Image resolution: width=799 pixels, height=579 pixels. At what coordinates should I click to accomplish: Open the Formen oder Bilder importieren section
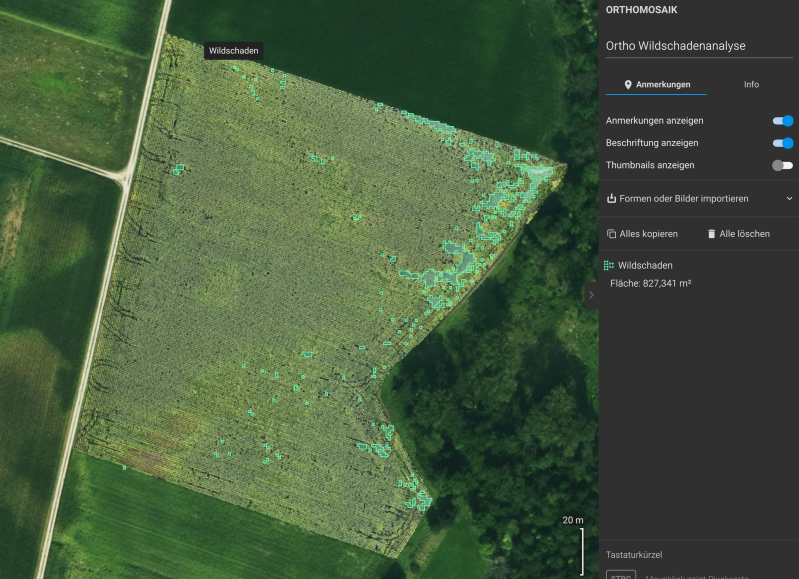(684, 198)
